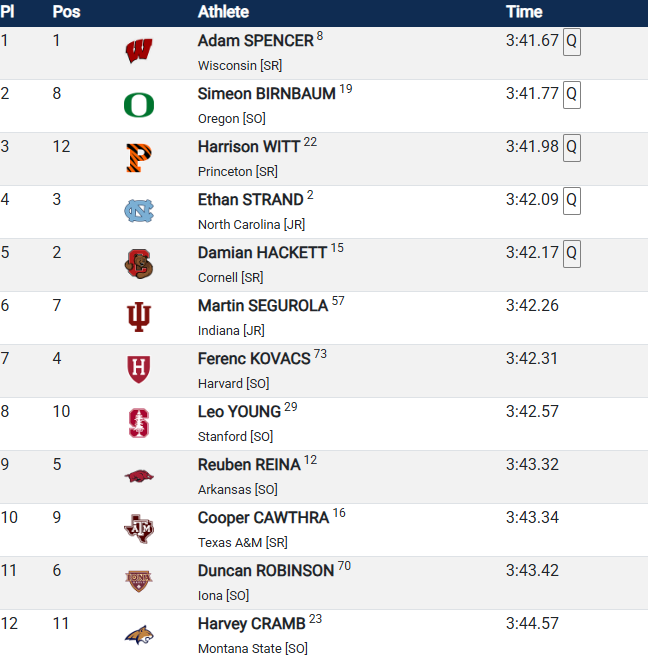Click the Cornell bear logo
648x661 pixels.
(139, 264)
